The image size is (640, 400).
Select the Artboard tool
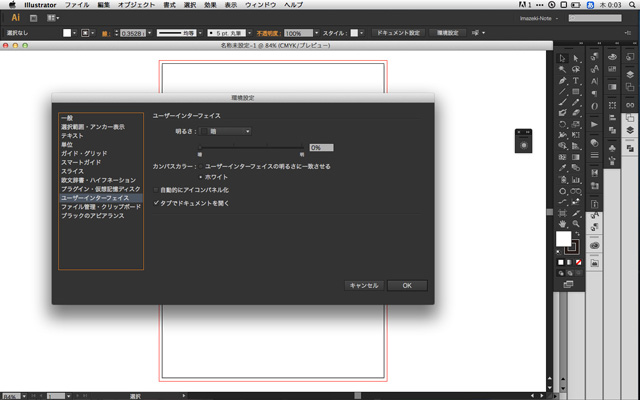[x=562, y=213]
